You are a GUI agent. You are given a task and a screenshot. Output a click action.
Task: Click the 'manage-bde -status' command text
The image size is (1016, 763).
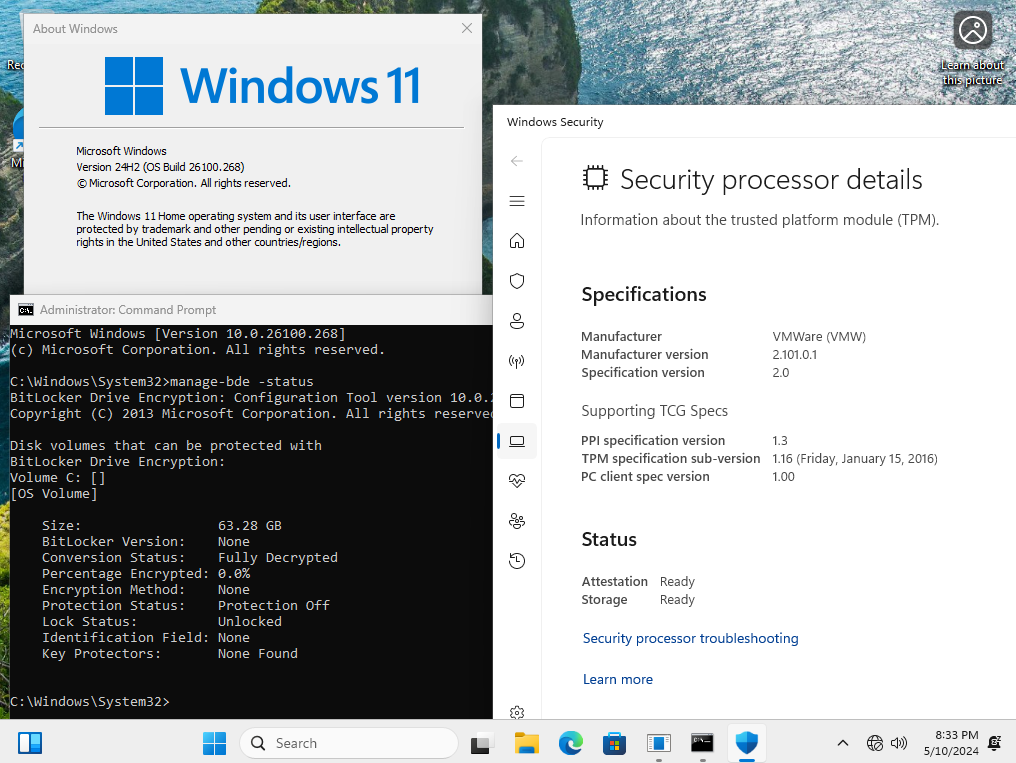(x=242, y=382)
